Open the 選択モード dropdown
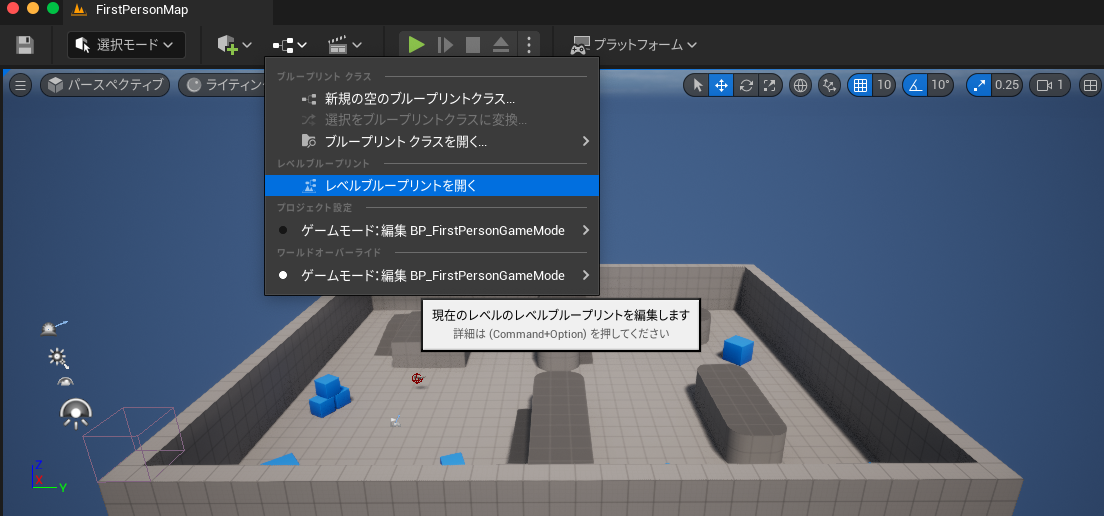 126,45
